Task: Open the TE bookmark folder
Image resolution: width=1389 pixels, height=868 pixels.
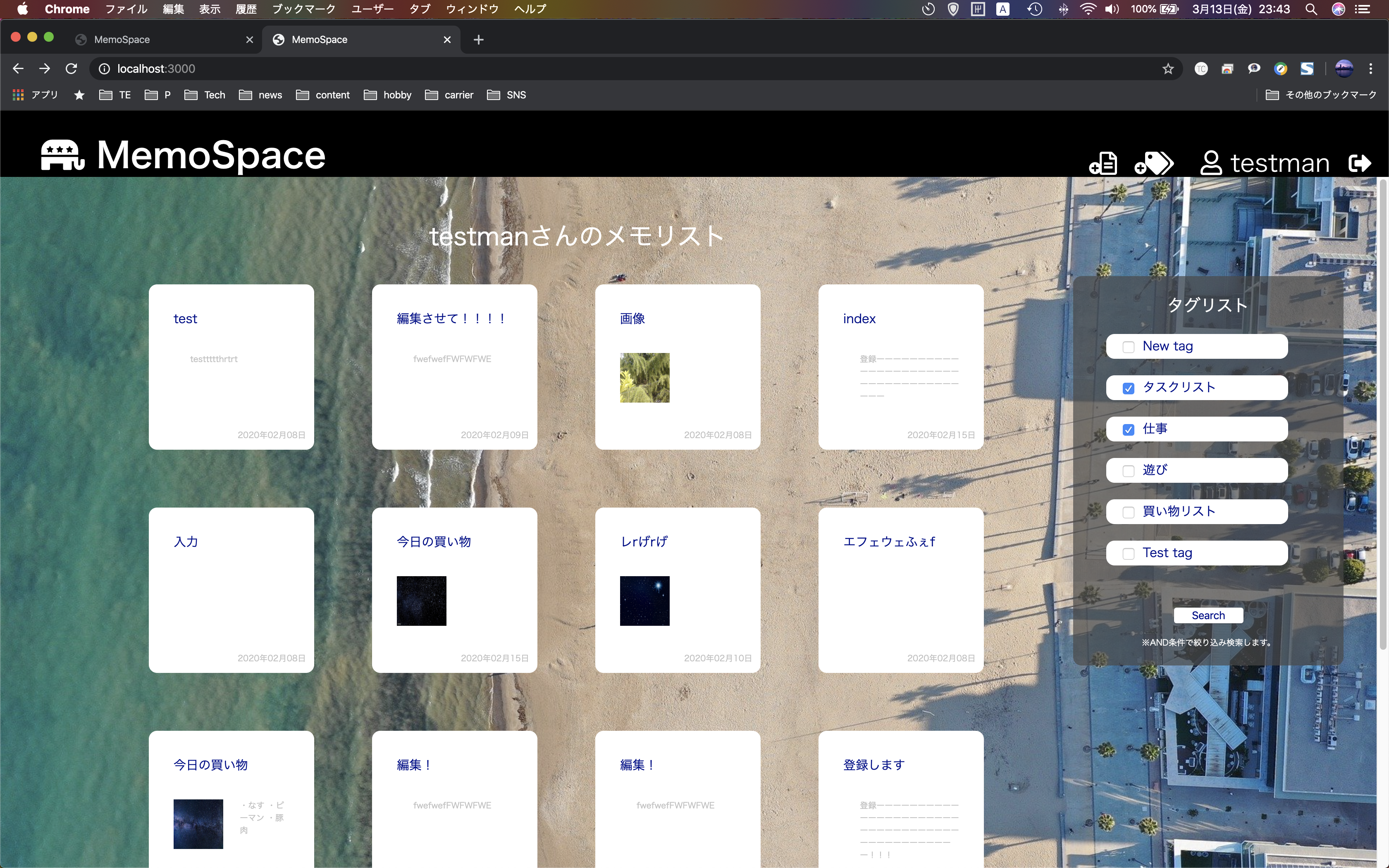Action: pyautogui.click(x=115, y=95)
